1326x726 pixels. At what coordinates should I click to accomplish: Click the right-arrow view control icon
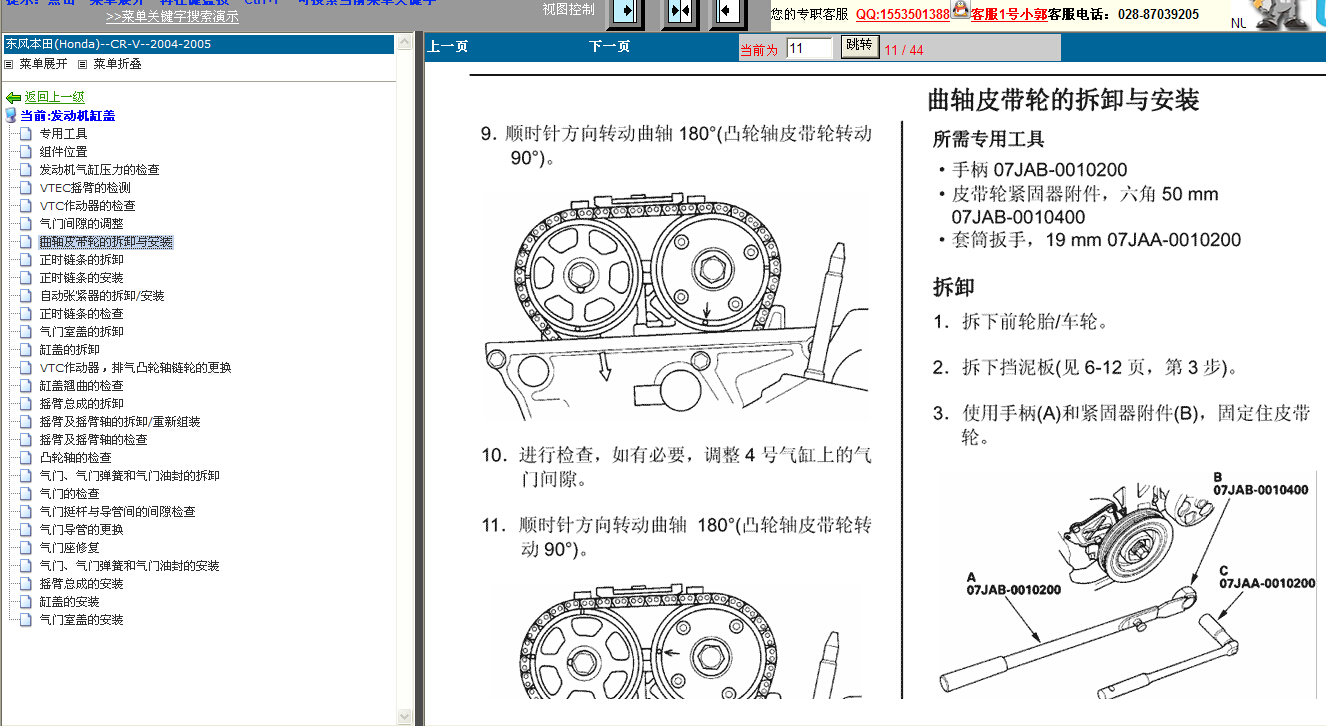tap(626, 11)
